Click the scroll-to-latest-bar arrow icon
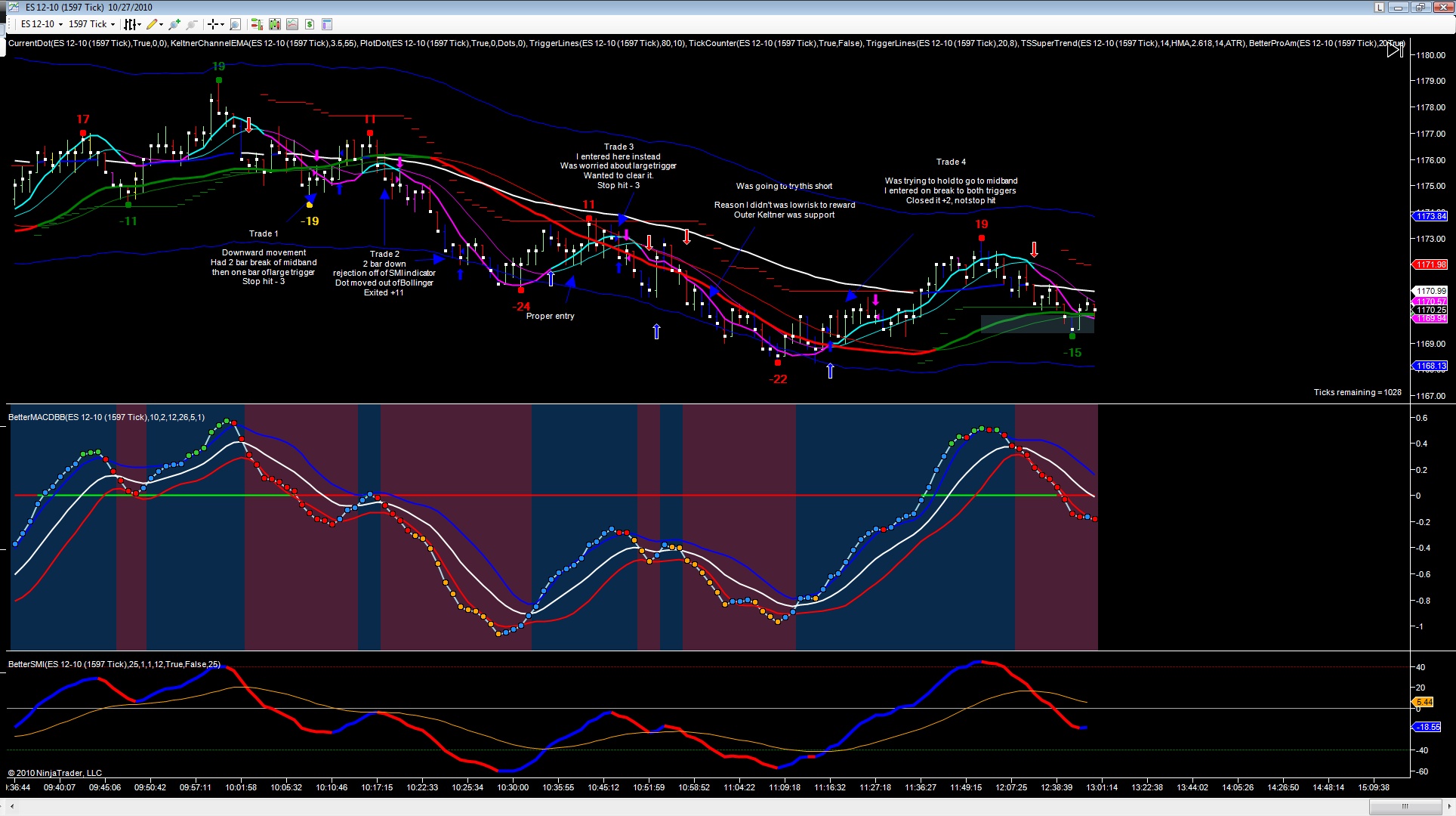This screenshot has width=1456, height=816. pyautogui.click(x=1395, y=49)
